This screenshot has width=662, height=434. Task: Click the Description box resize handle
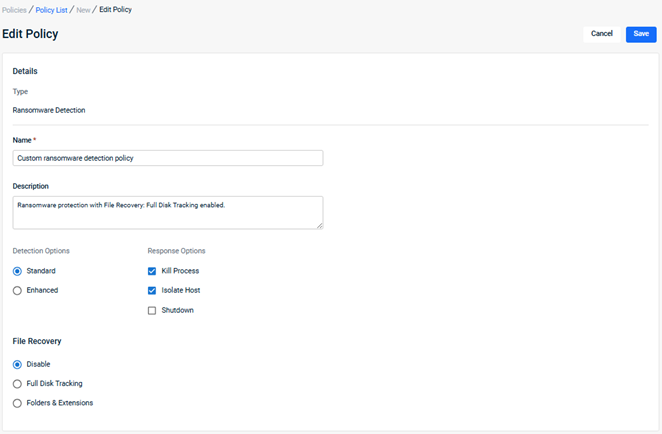click(319, 225)
